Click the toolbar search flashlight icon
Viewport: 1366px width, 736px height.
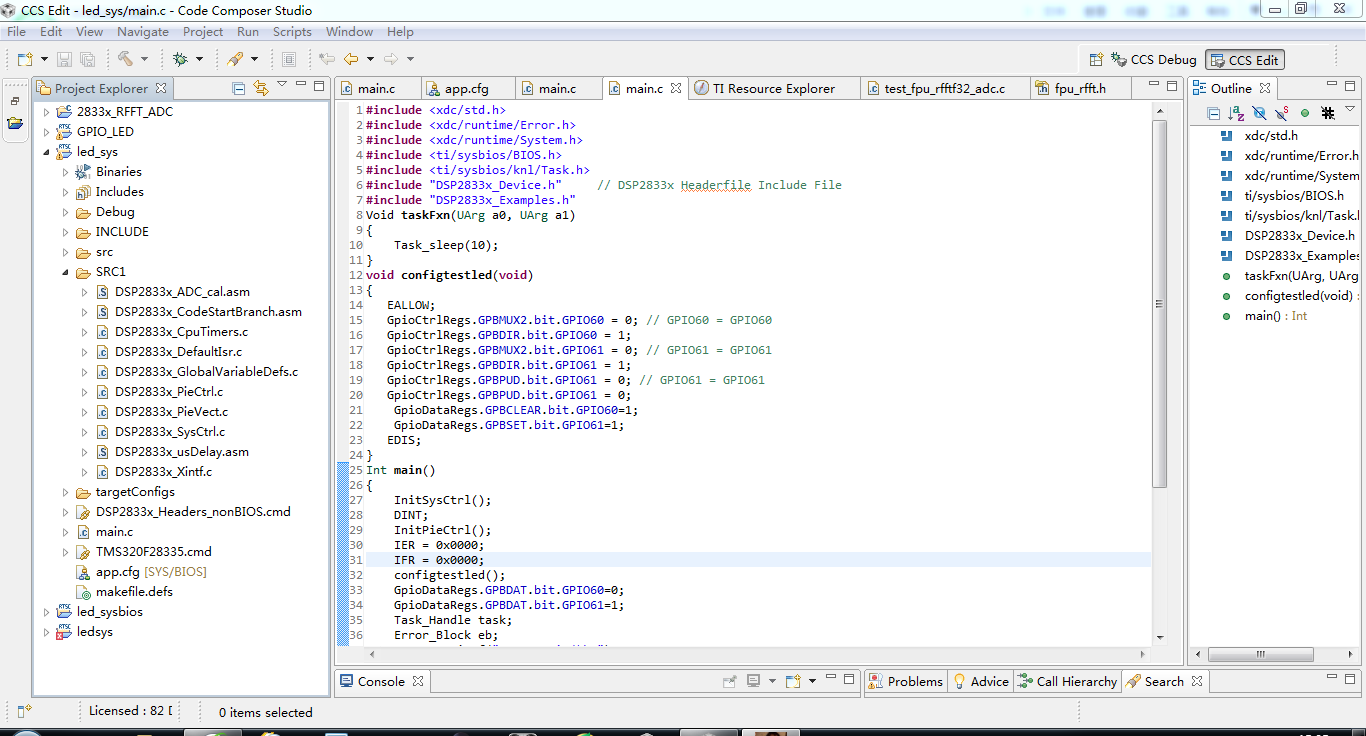click(235, 59)
